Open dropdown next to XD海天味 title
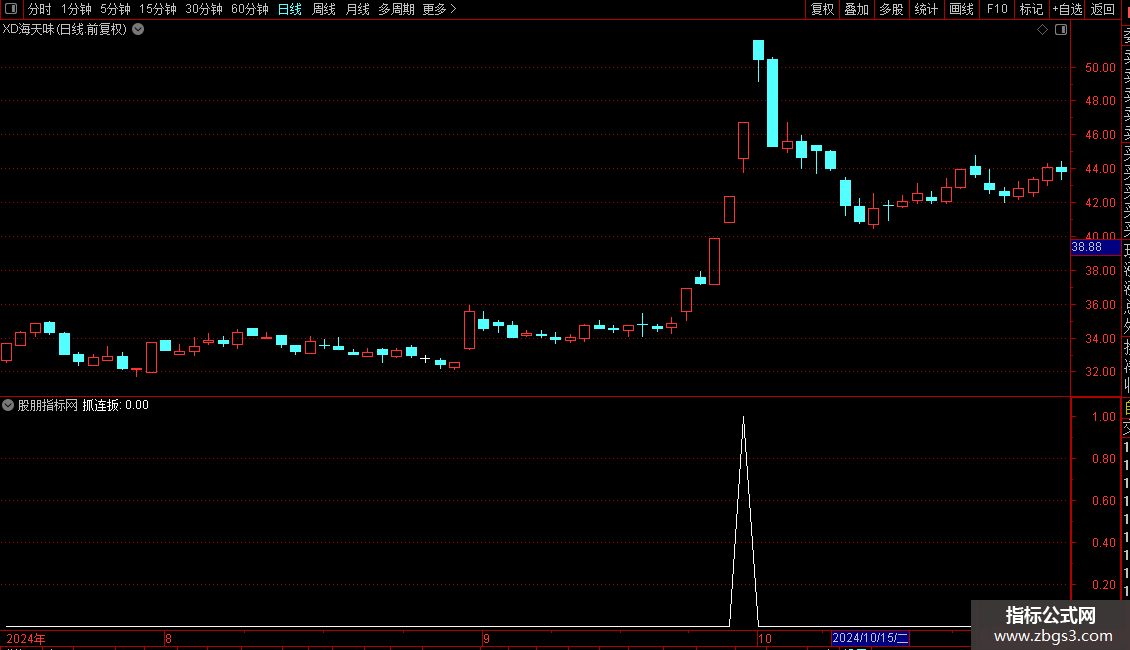Image resolution: width=1130 pixels, height=650 pixels. 138,30
